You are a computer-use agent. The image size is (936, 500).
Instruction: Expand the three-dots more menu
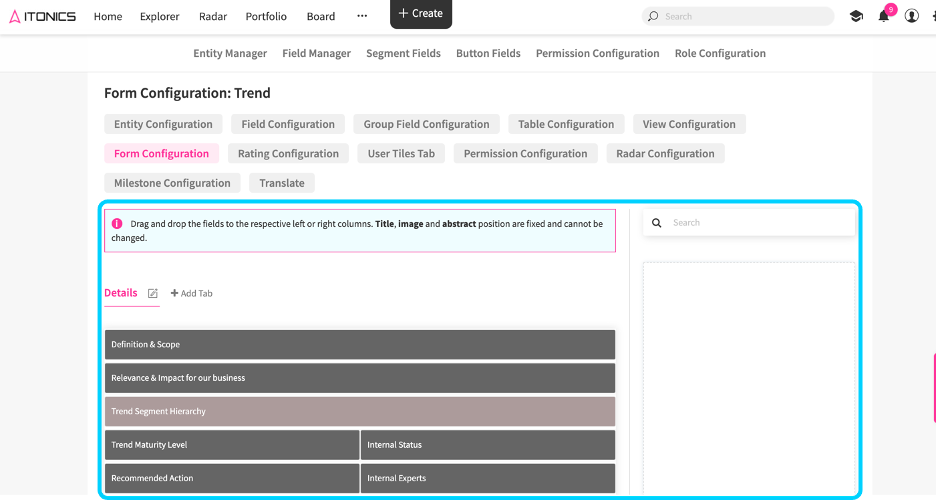pyautogui.click(x=362, y=16)
